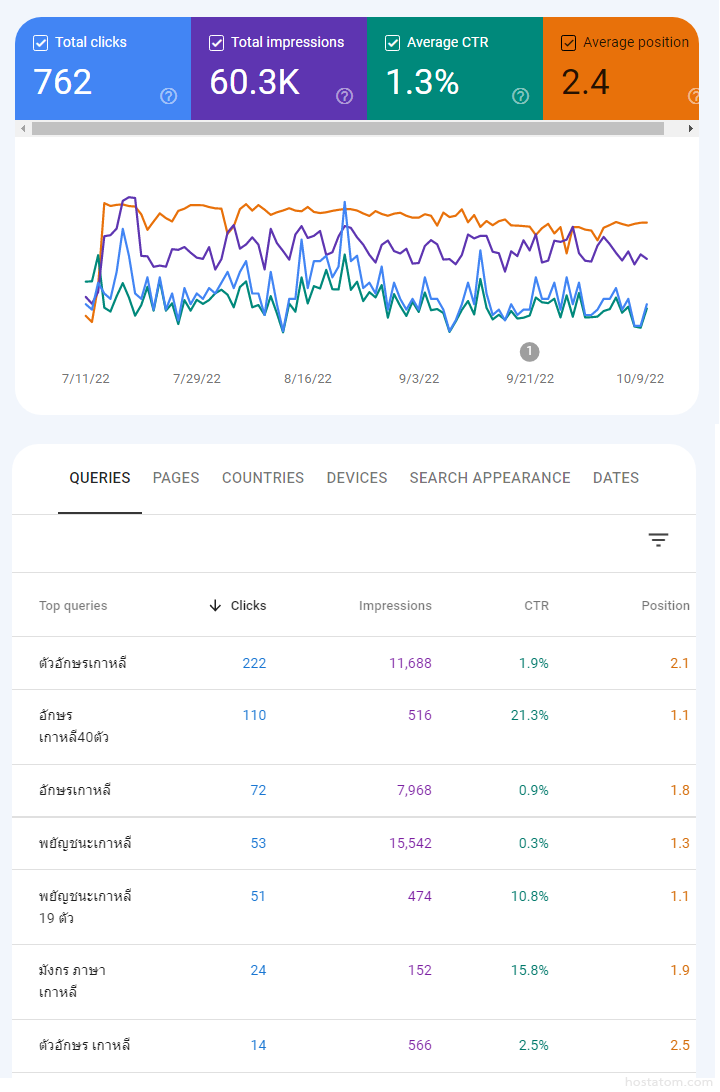The width and height of the screenshot is (720, 1092).
Task: Switch to the PAGES tab
Action: pyautogui.click(x=176, y=478)
